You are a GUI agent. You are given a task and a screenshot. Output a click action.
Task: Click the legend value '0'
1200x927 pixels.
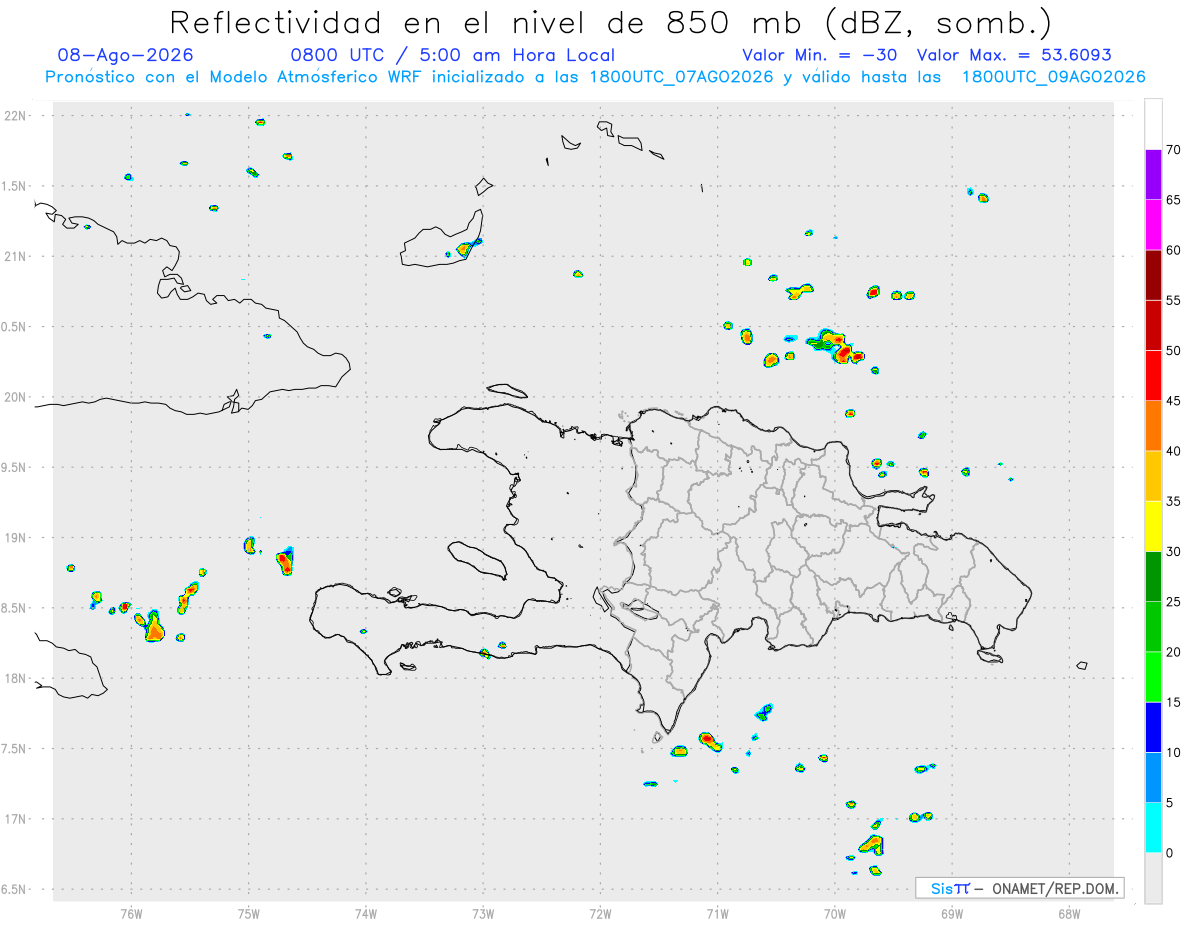point(1170,853)
